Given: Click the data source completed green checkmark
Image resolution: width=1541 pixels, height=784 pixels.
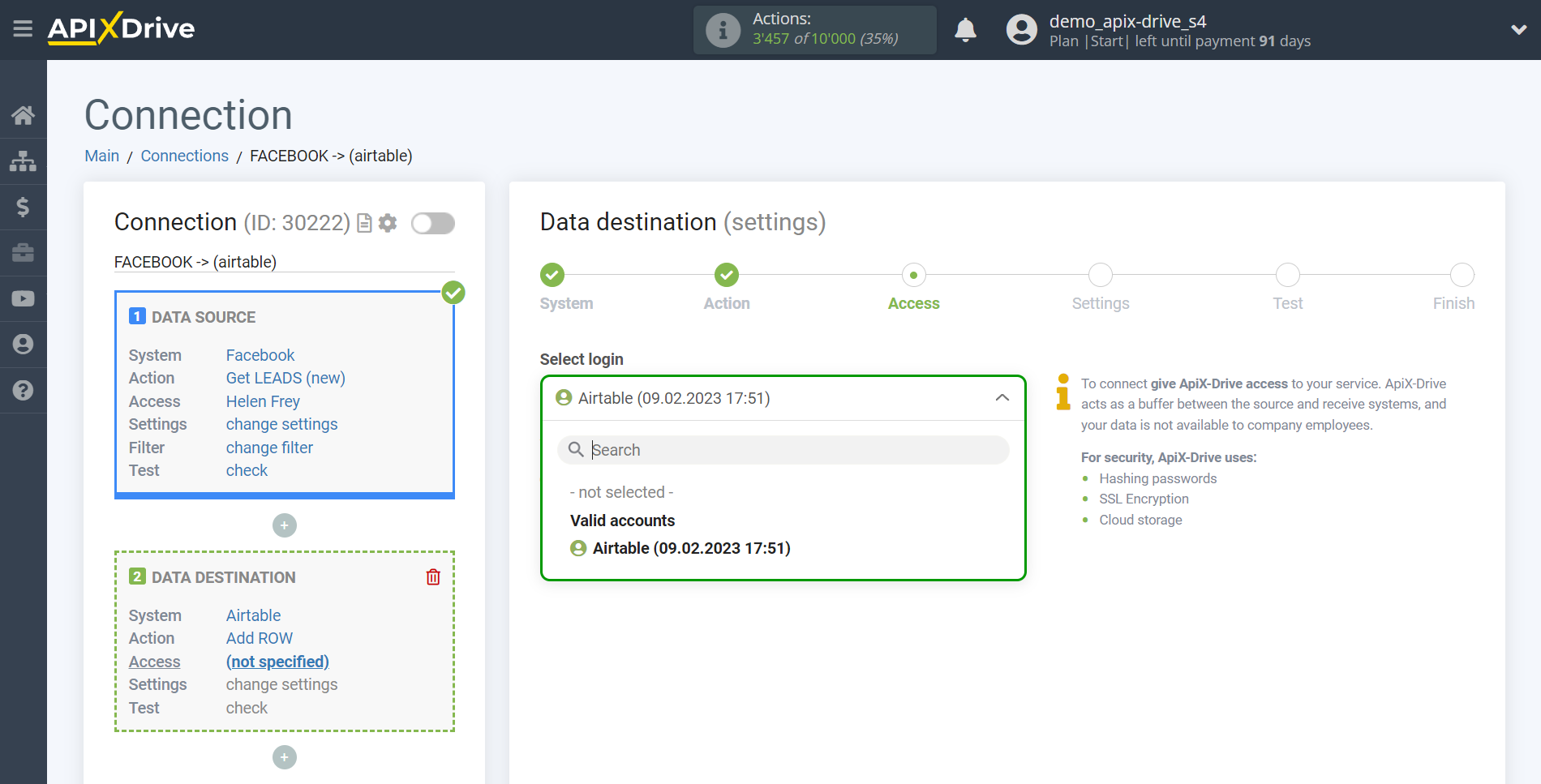Looking at the screenshot, I should [x=453, y=293].
